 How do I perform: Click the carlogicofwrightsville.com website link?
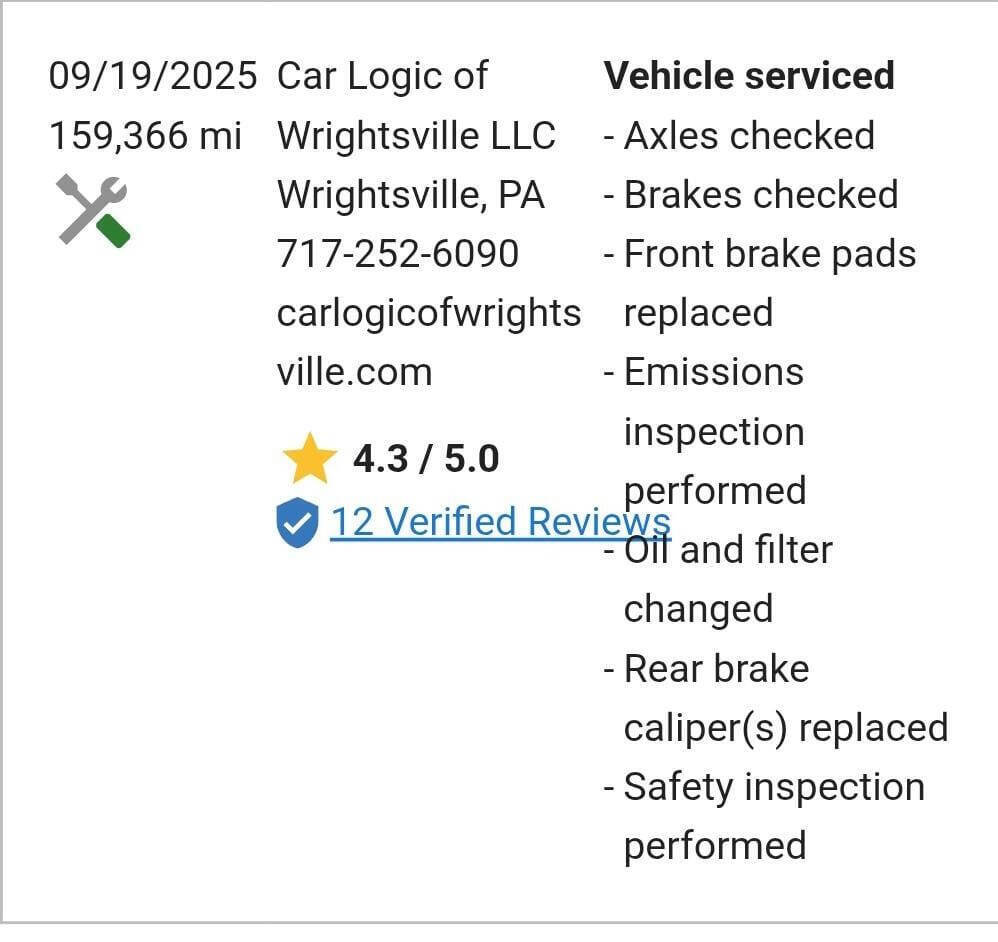pyautogui.click(x=428, y=342)
